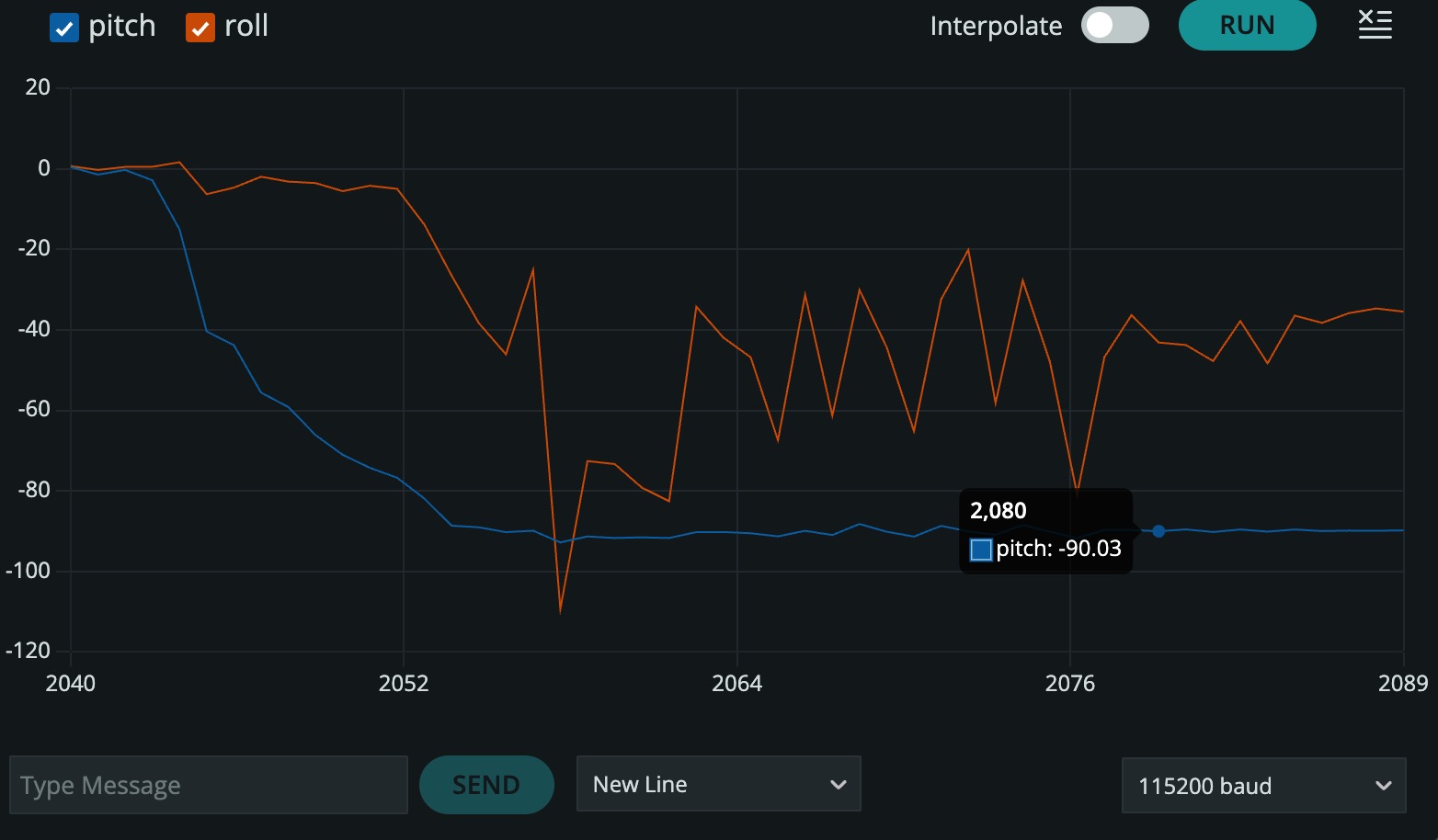Uncheck the pitch series checkbox
This screenshot has height=840, width=1438.
[x=63, y=28]
